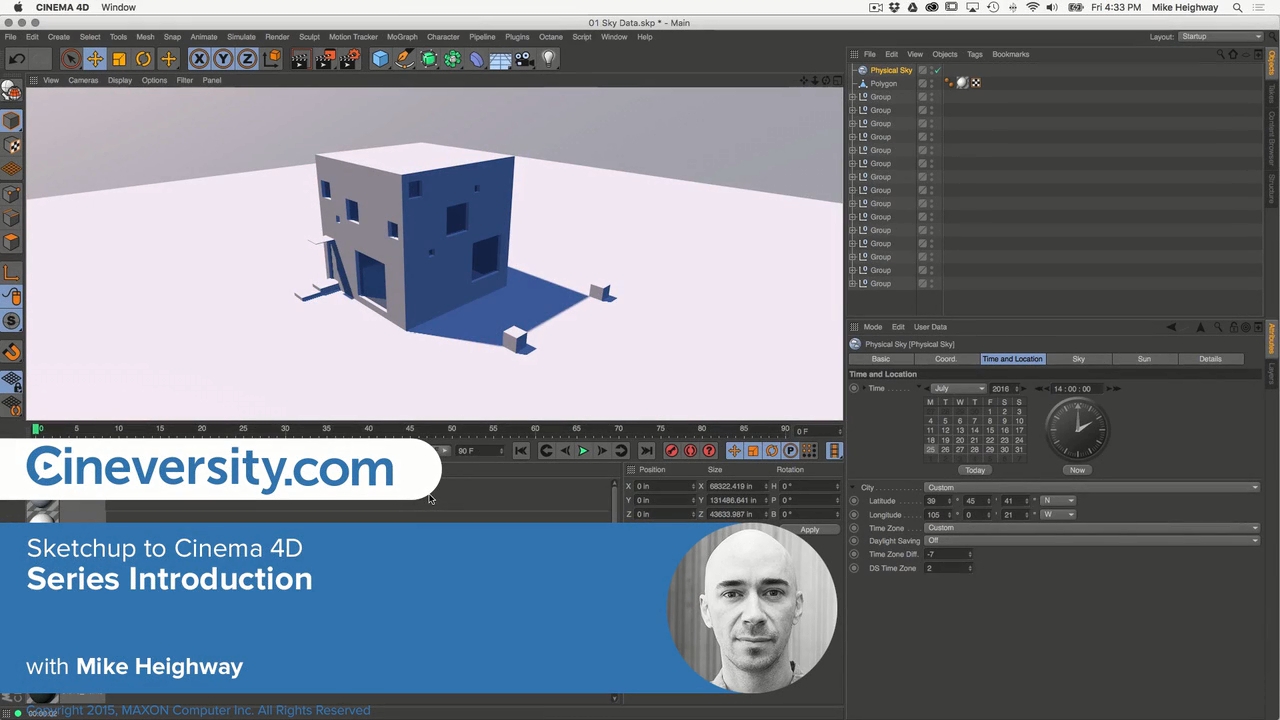Switch to the Details tab
Image resolution: width=1280 pixels, height=720 pixels.
(1210, 359)
